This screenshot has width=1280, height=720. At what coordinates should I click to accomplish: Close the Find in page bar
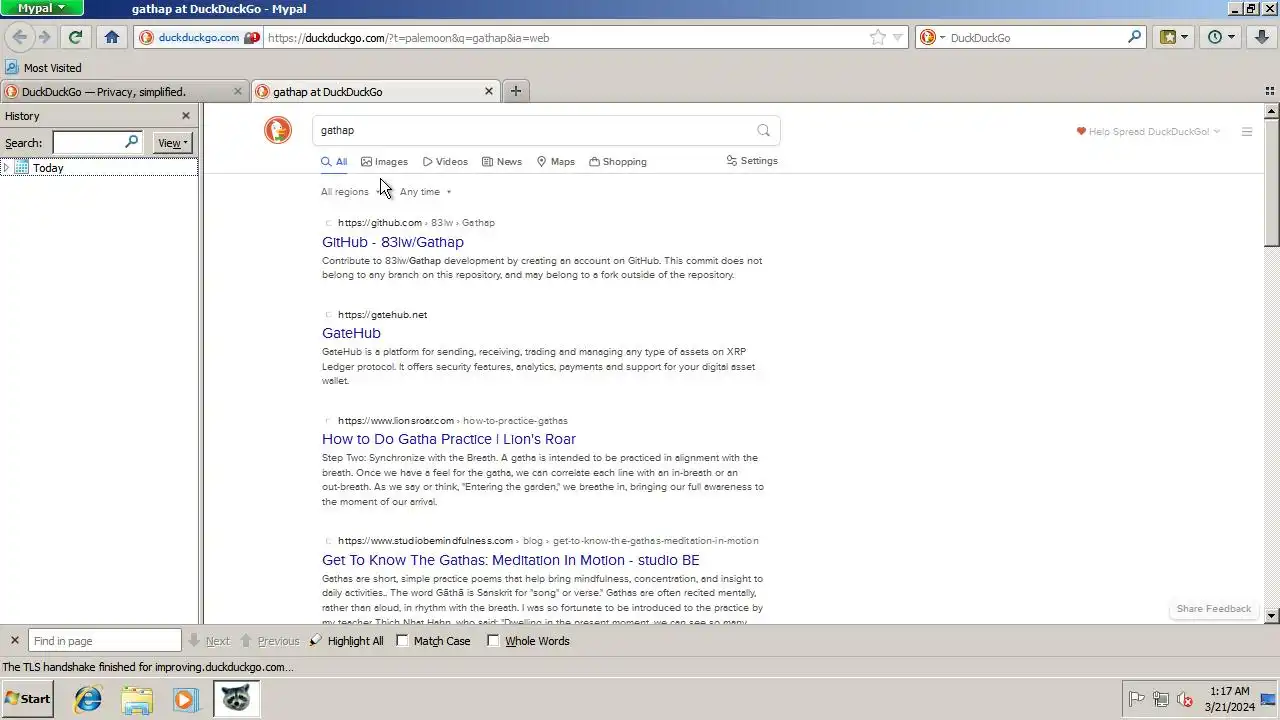click(x=14, y=641)
